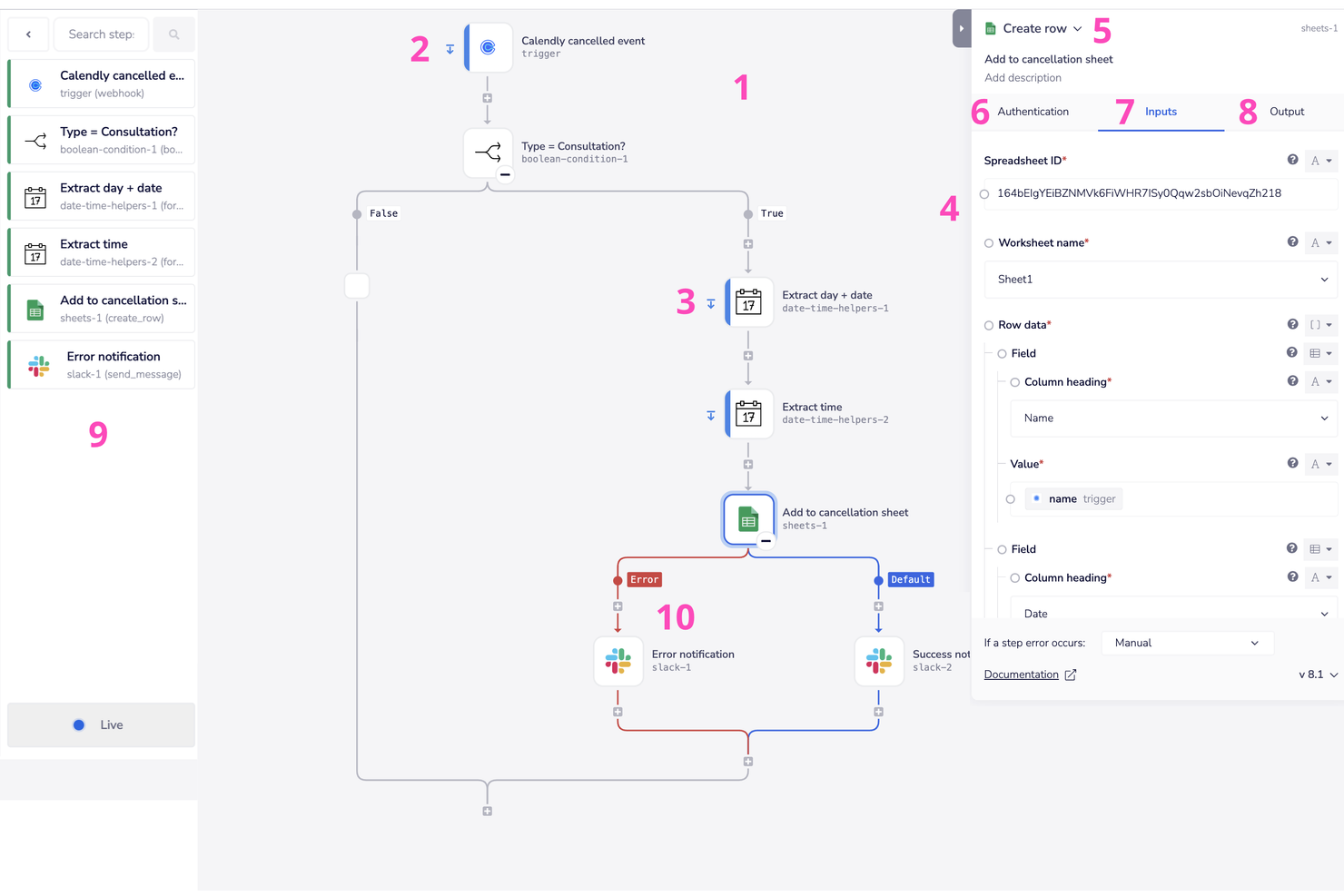This screenshot has height=896, width=1344.
Task: Click the Calendly trigger node icon on canvas
Action: point(489,47)
